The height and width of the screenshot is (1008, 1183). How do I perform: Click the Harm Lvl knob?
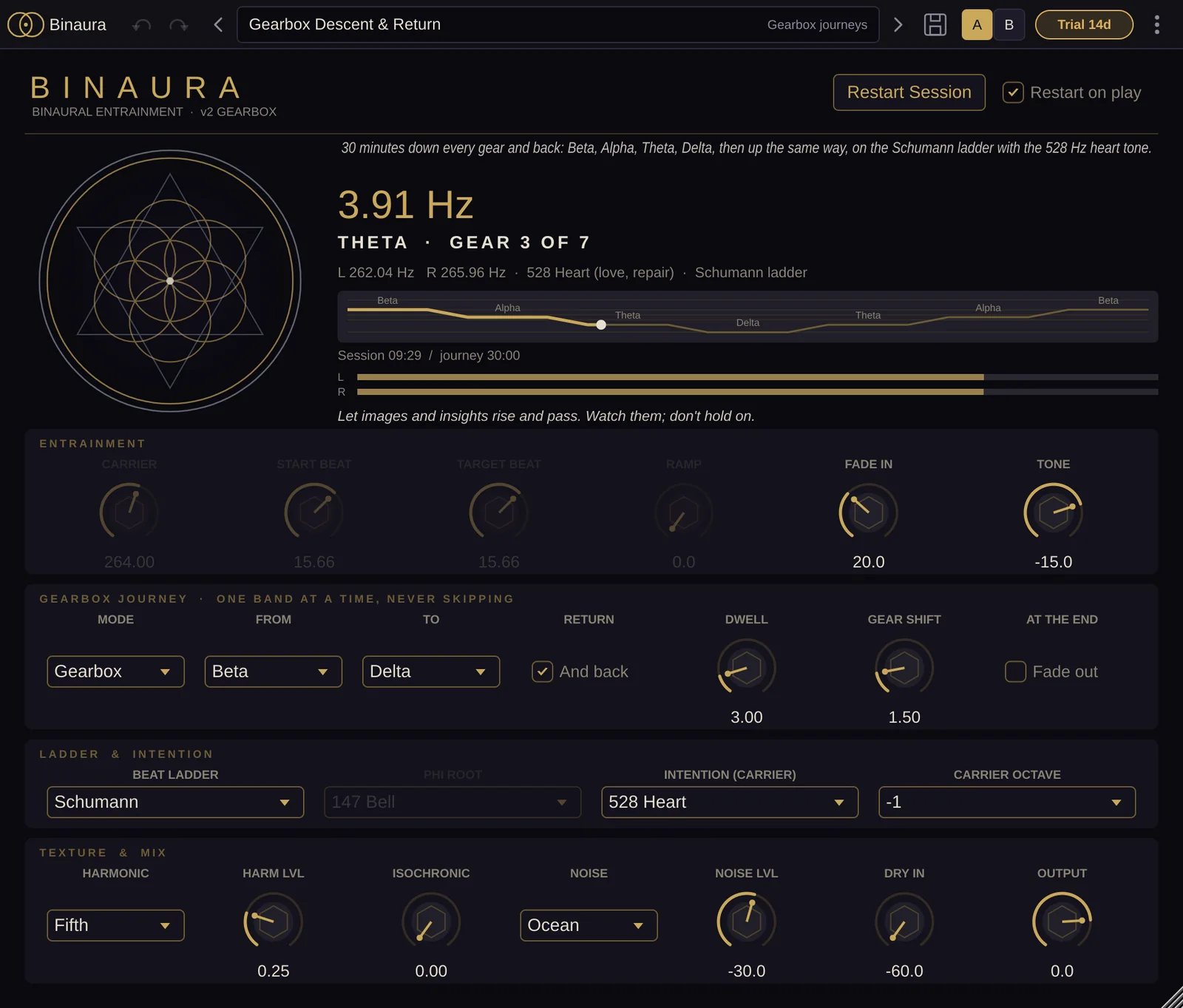(274, 921)
